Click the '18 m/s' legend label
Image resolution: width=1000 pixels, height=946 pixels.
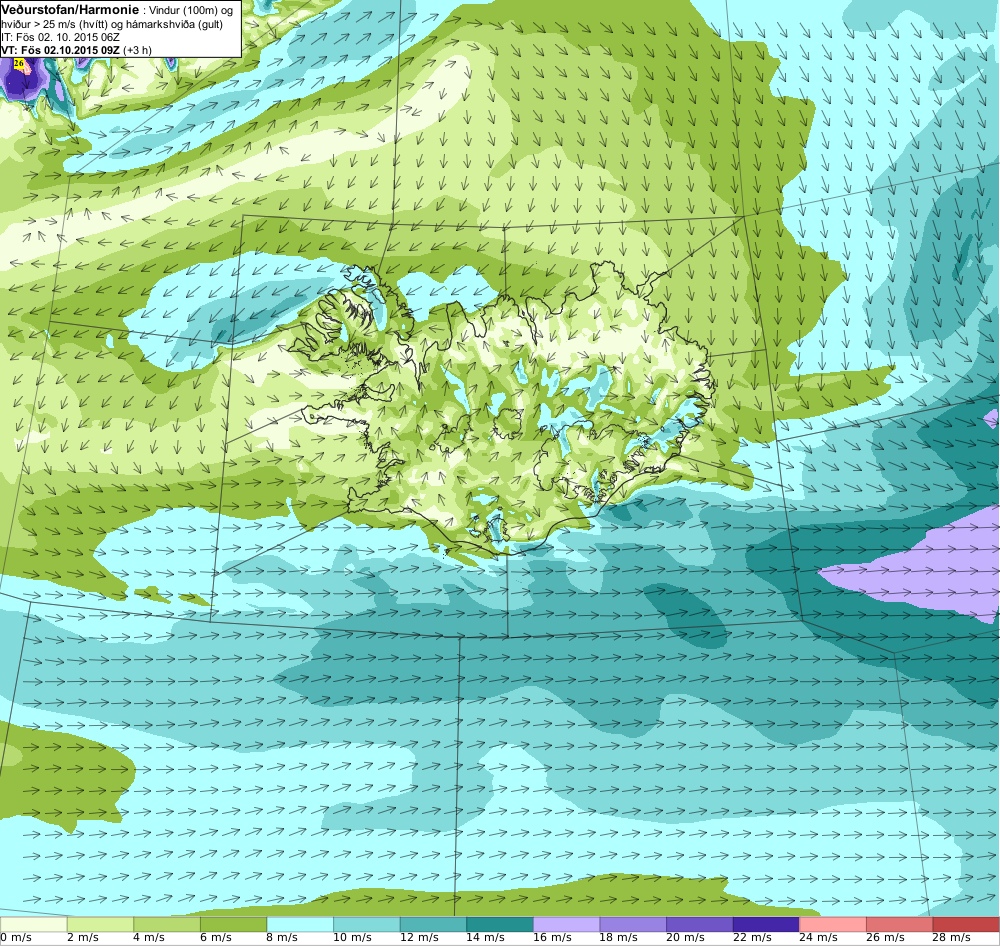[619, 938]
